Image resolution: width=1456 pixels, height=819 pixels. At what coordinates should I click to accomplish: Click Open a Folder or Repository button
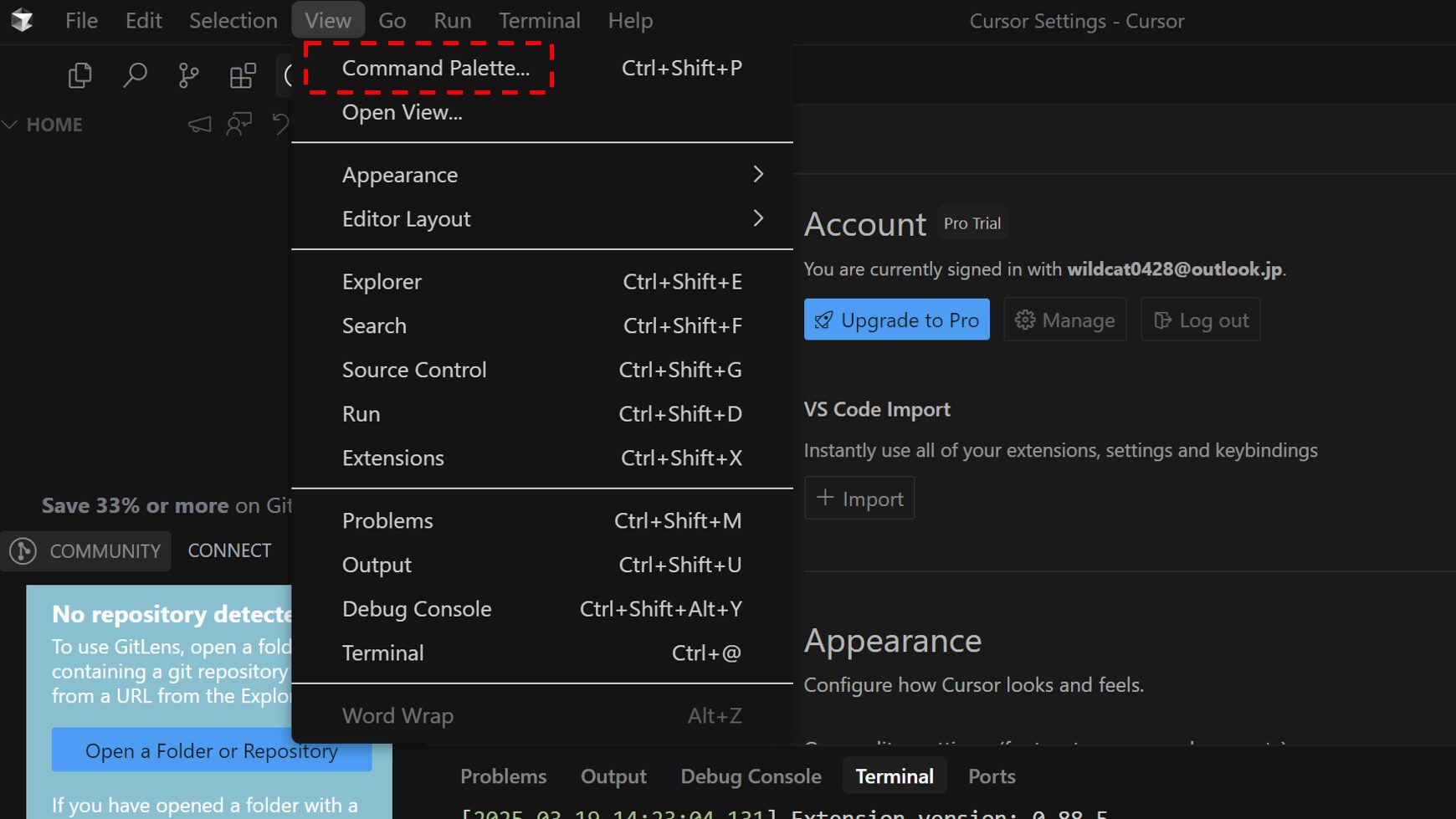click(212, 750)
